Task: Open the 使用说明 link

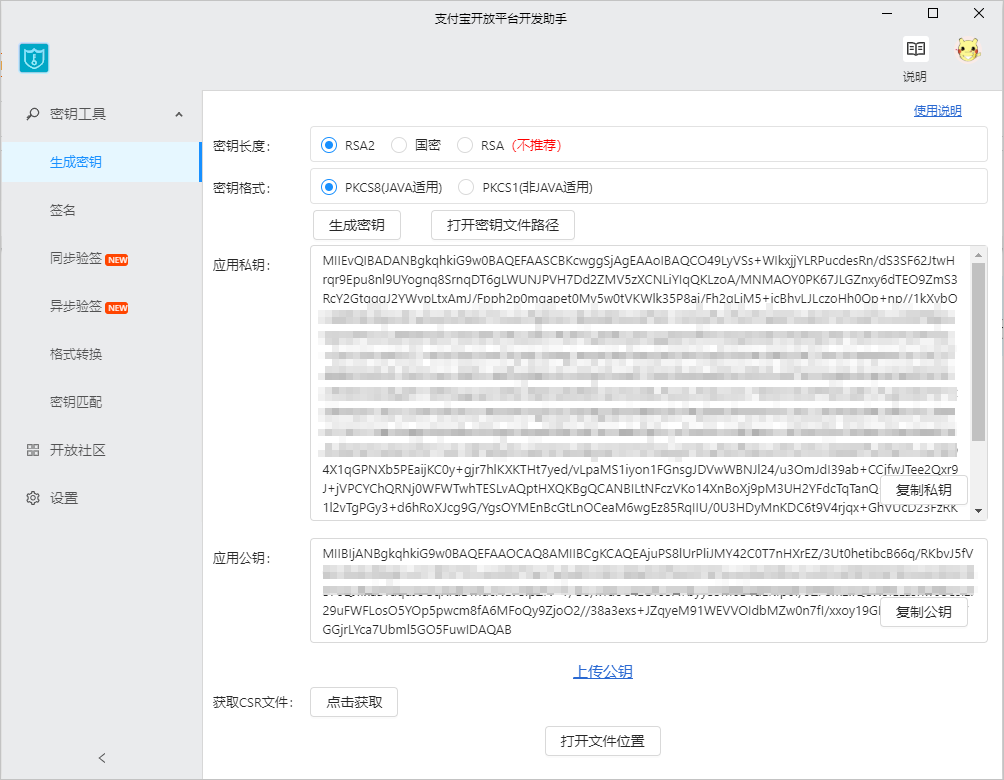Action: pos(937,111)
